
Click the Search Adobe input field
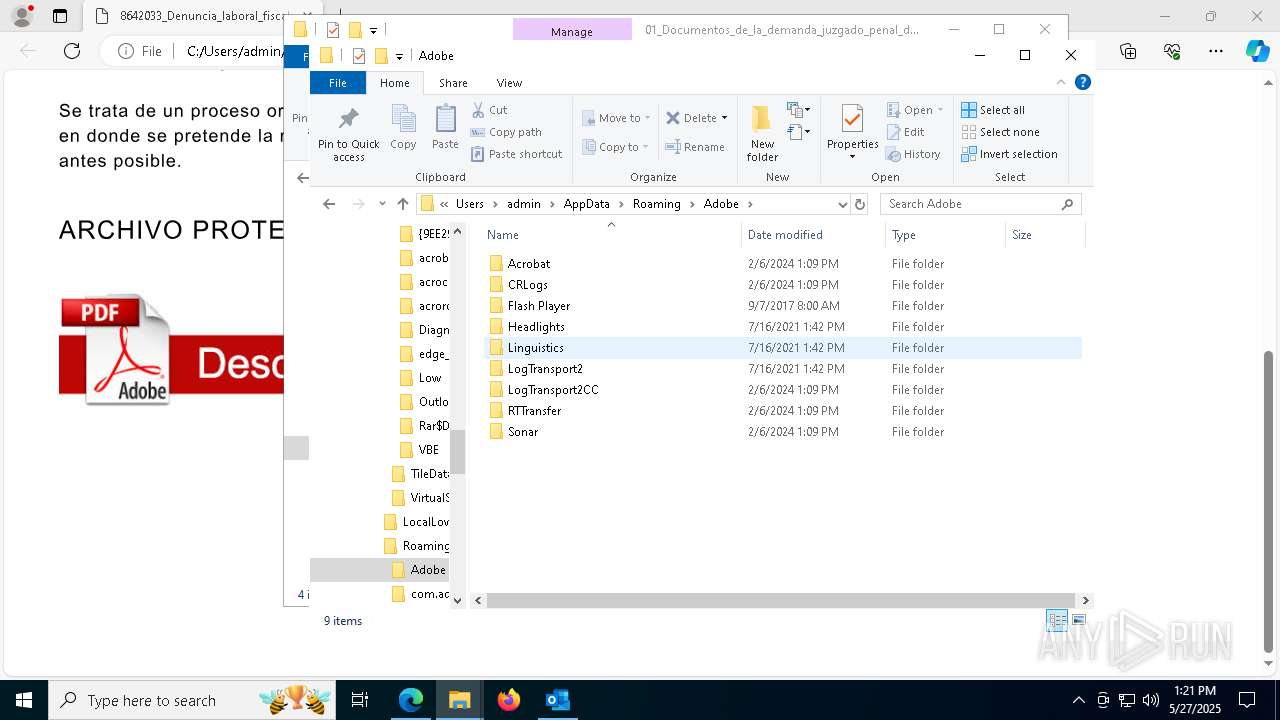[x=980, y=204]
